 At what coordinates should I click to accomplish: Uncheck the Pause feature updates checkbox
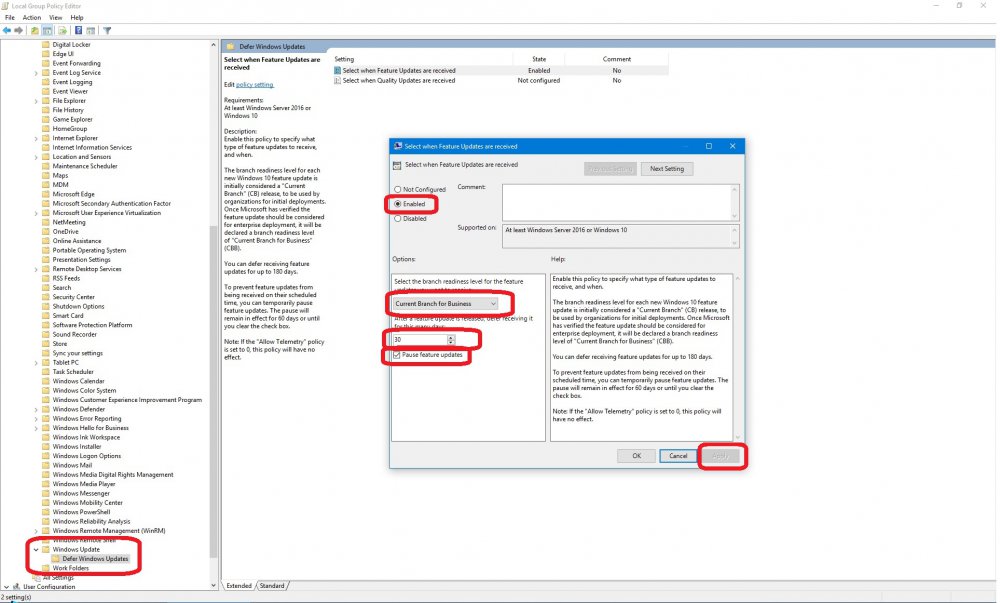(x=398, y=355)
